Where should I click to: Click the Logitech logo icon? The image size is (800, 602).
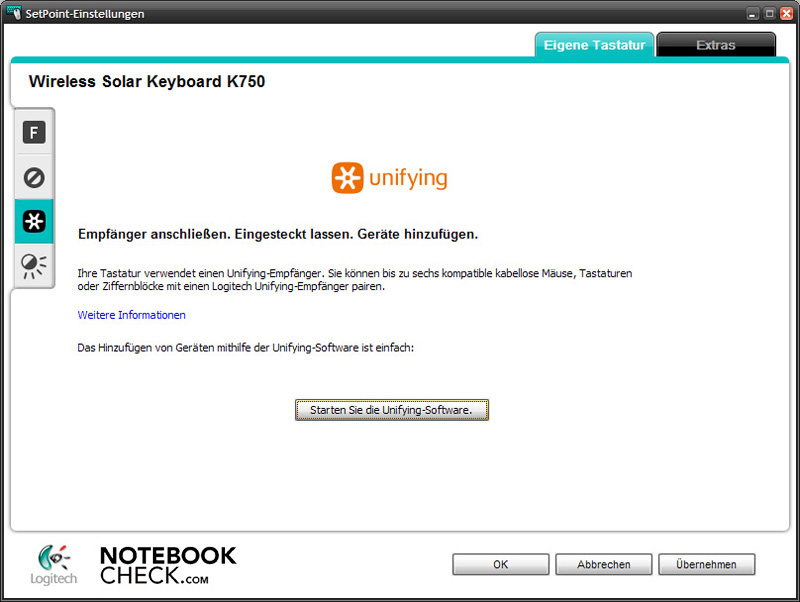54,565
